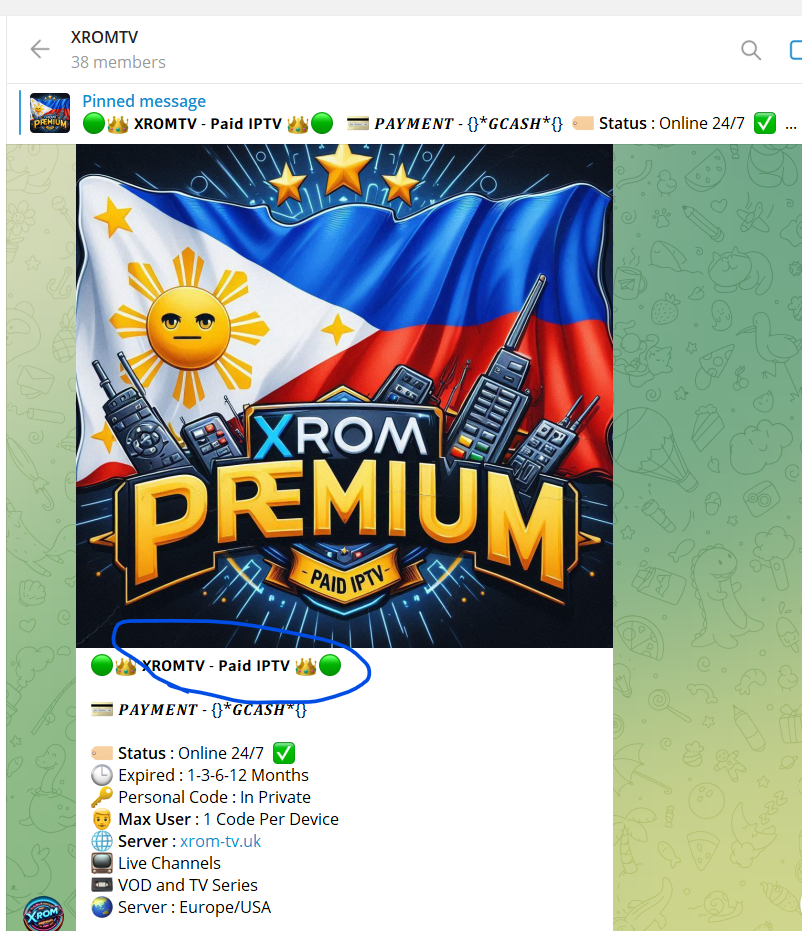The height and width of the screenshot is (931, 802).
Task: Click the blue panel icon beside search
Action: [x=795, y=50]
